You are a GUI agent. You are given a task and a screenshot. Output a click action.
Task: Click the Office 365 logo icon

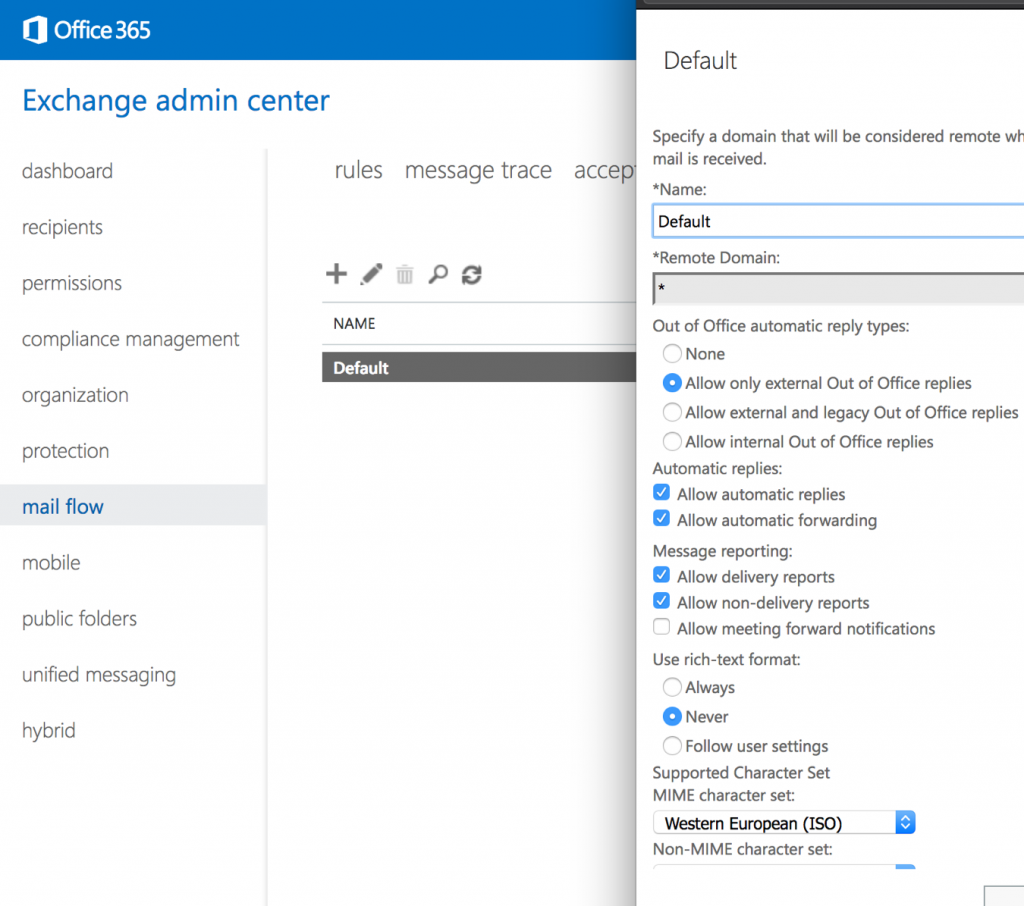(35, 30)
